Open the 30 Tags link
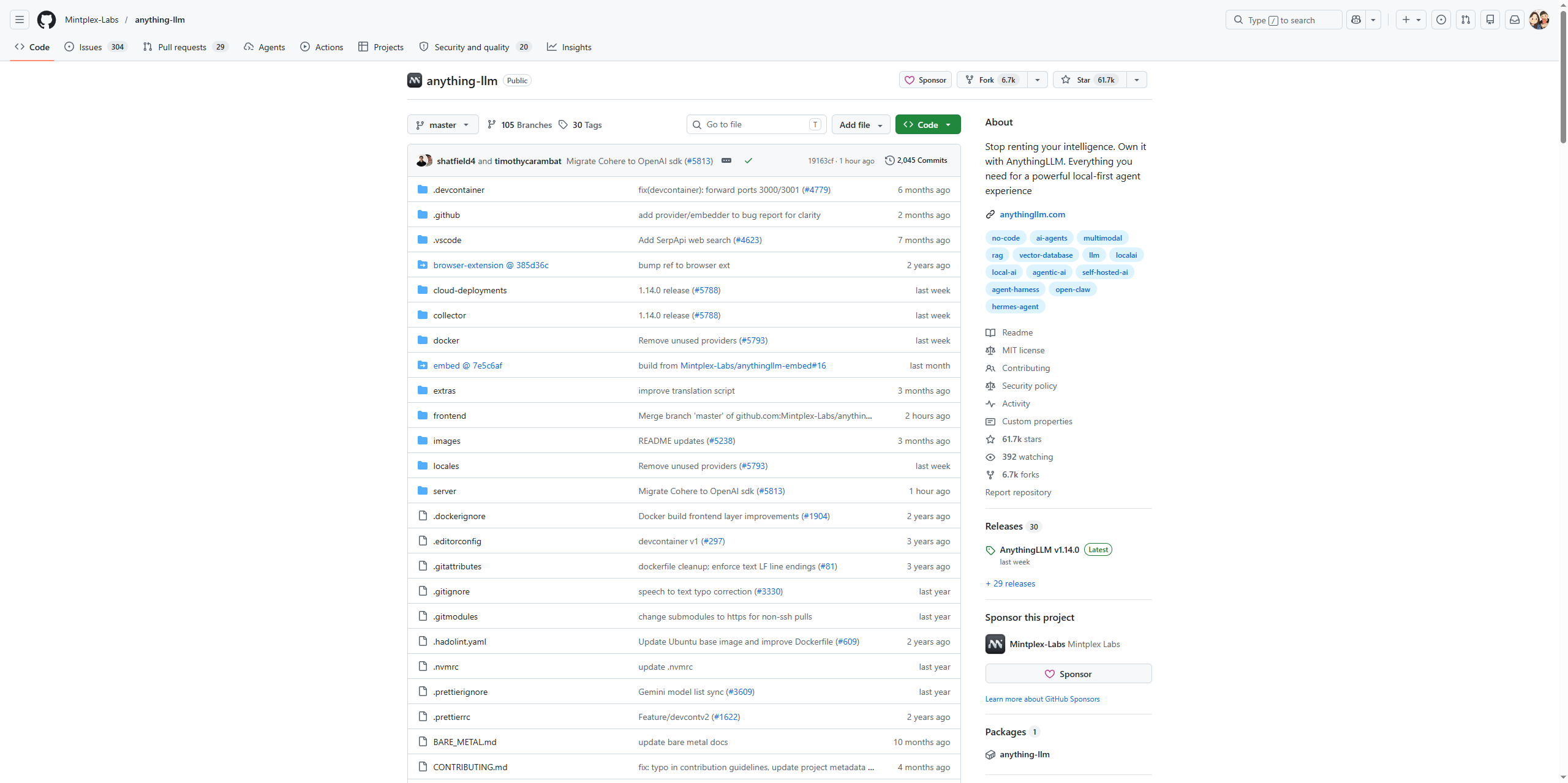1568x783 pixels. [580, 124]
